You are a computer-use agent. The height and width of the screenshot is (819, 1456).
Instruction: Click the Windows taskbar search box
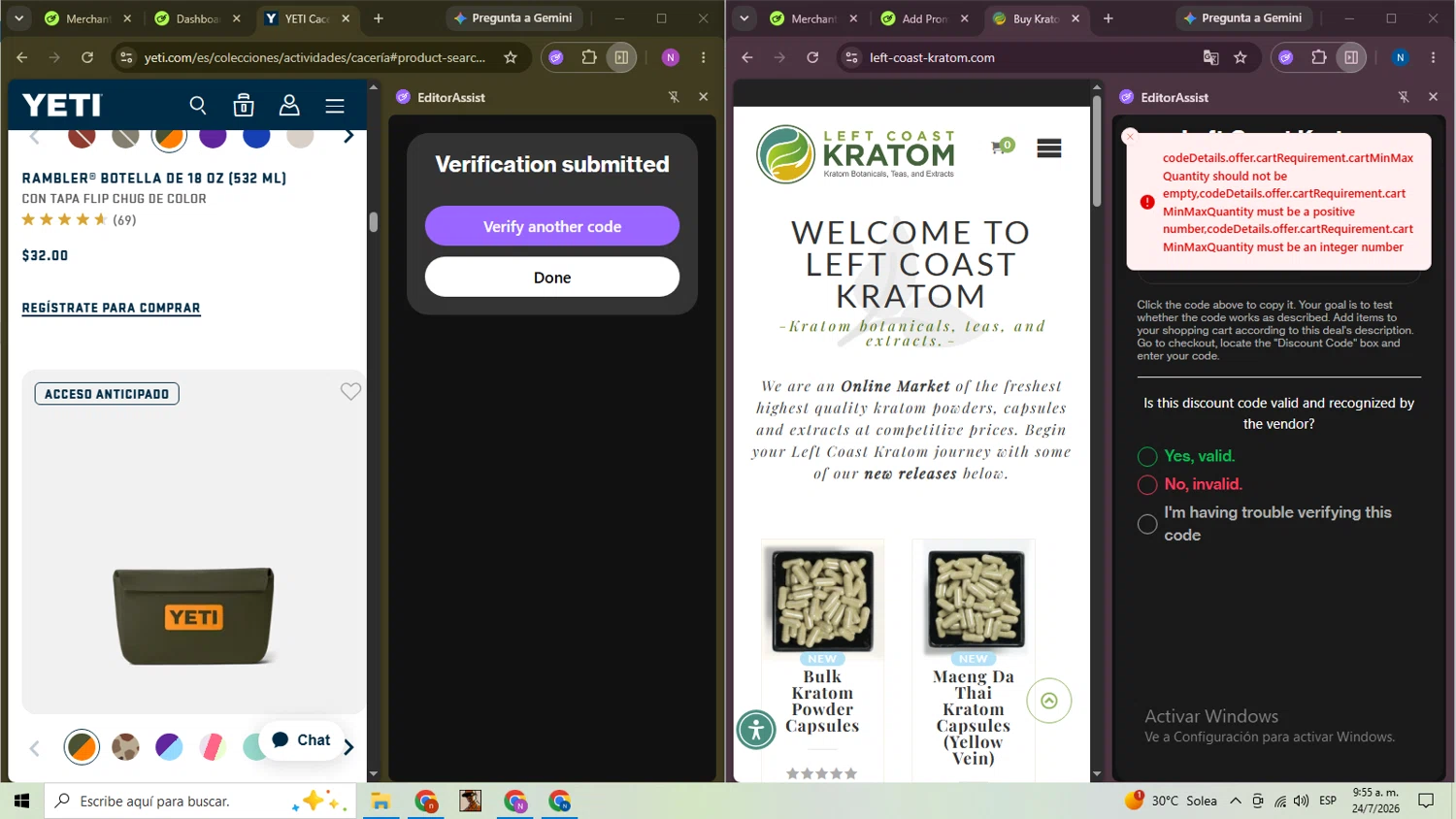(199, 801)
